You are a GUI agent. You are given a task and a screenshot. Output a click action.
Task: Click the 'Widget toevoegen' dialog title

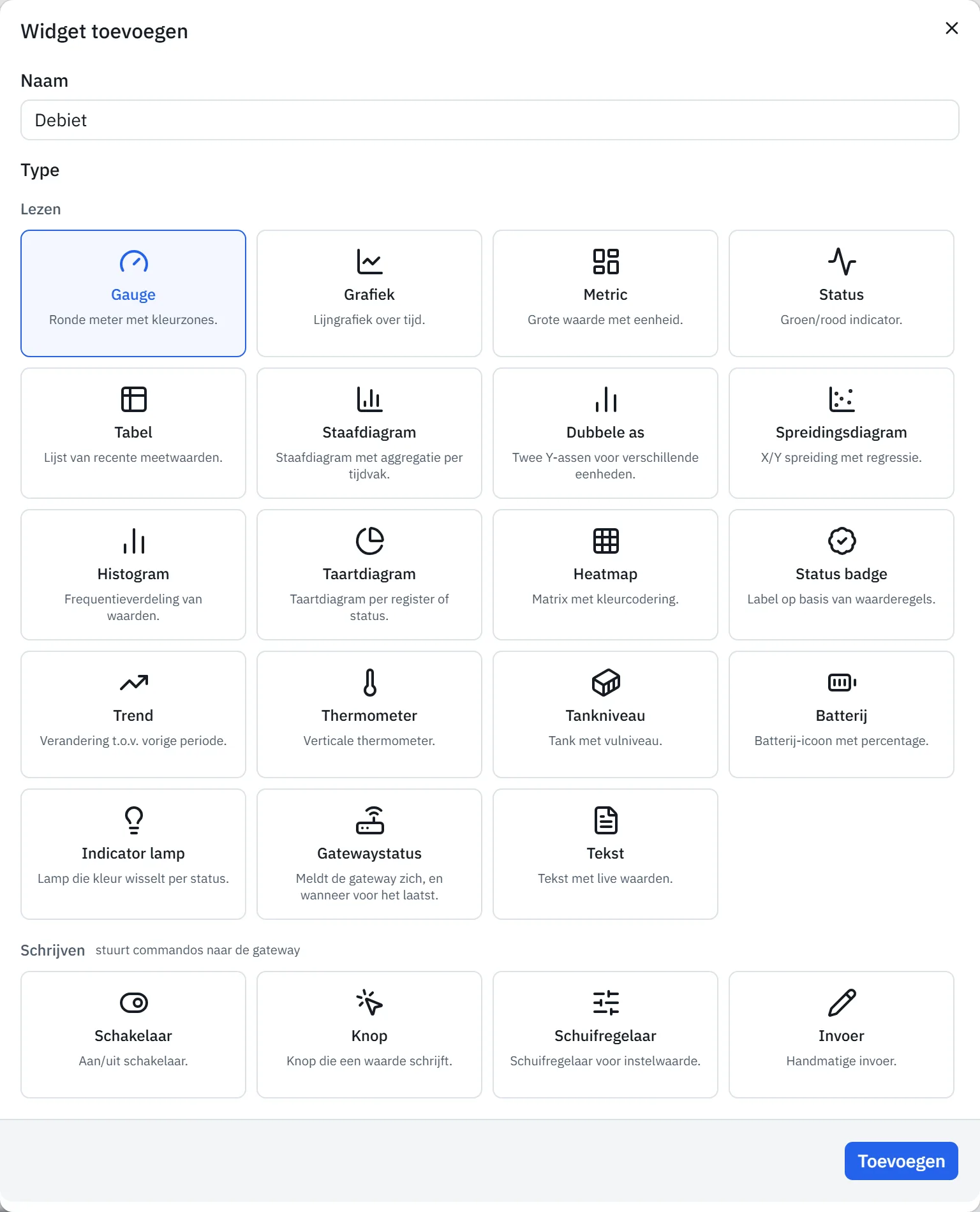104,31
